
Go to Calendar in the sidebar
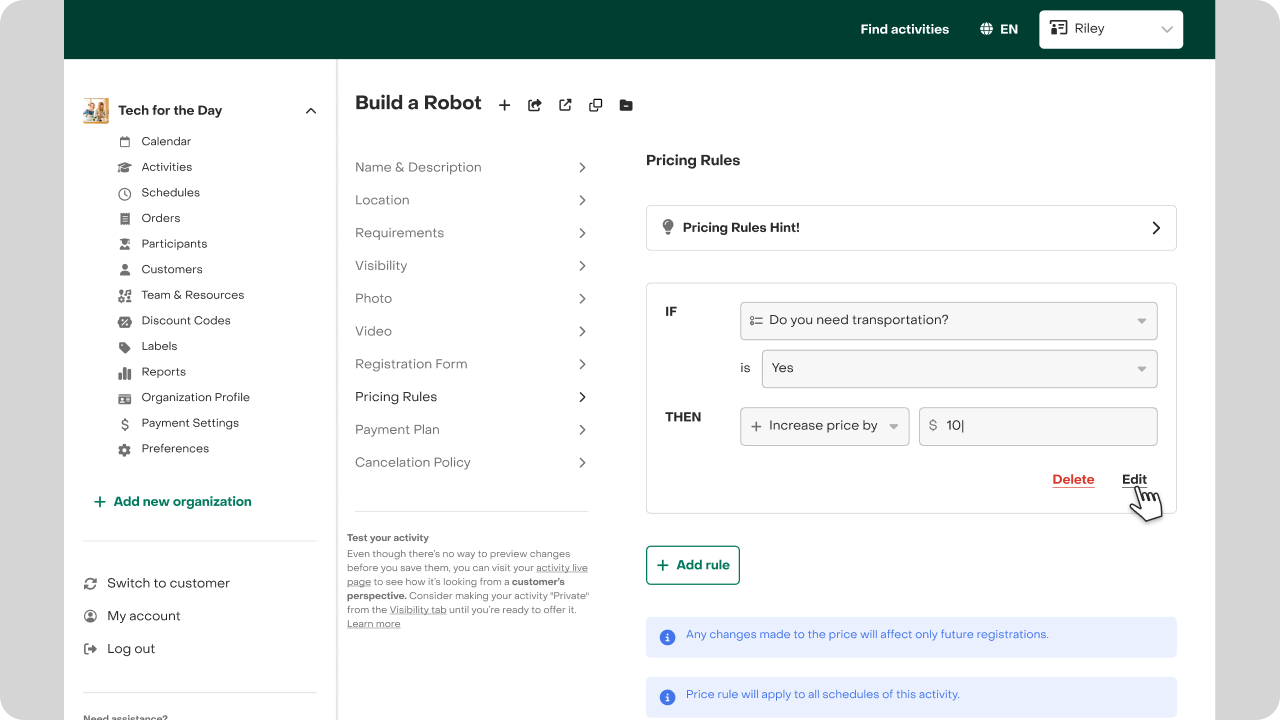tap(166, 142)
